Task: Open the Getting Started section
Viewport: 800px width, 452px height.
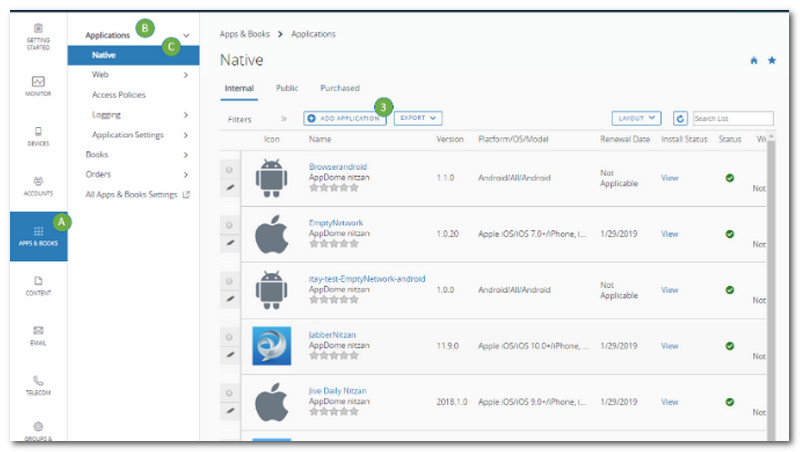Action: point(38,37)
